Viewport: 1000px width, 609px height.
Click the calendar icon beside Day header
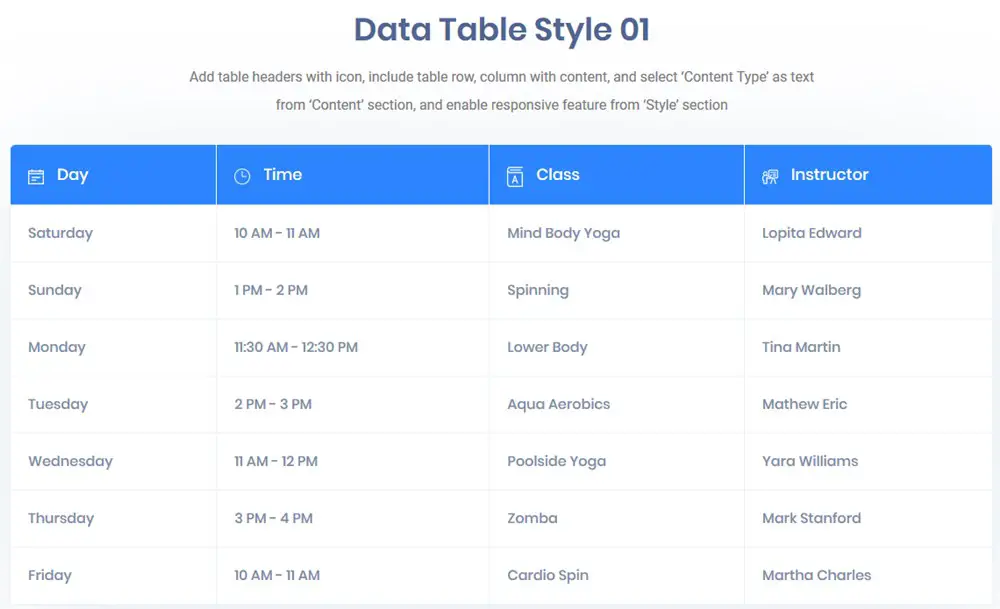[x=36, y=176]
